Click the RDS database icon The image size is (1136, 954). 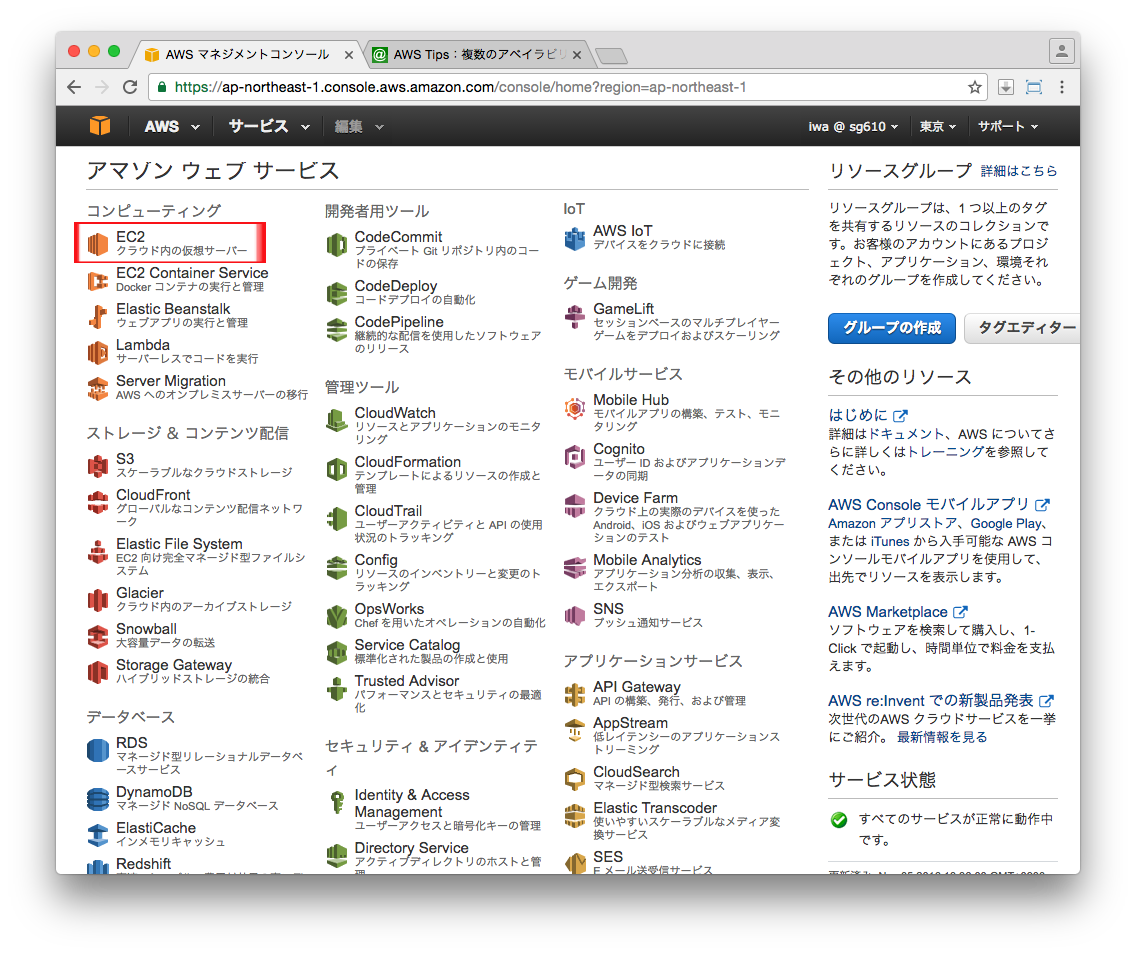[x=98, y=750]
